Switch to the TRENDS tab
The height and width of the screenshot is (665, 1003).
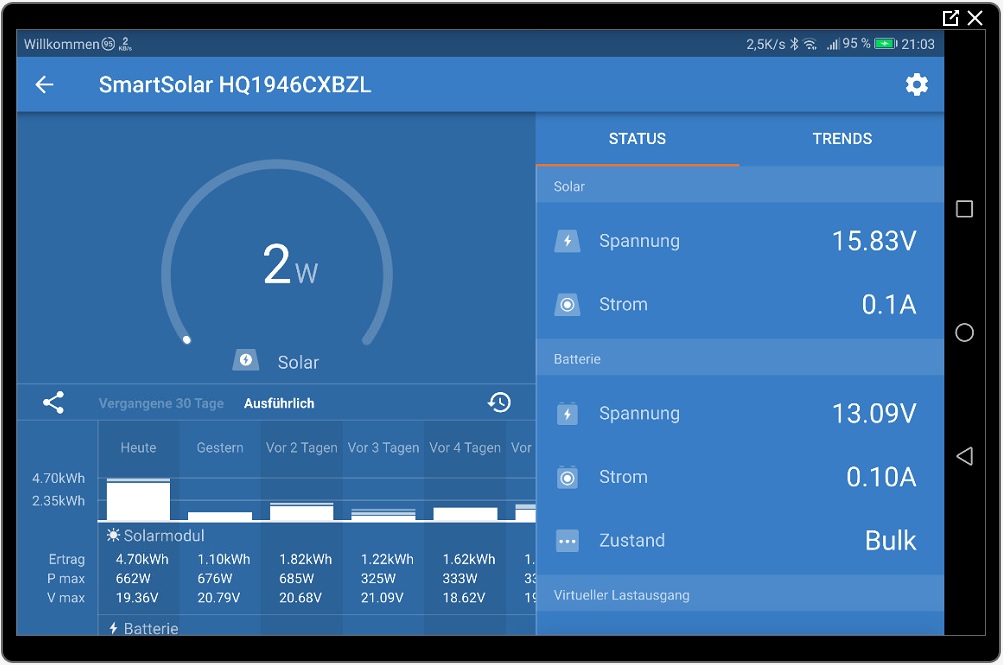pyautogui.click(x=842, y=139)
